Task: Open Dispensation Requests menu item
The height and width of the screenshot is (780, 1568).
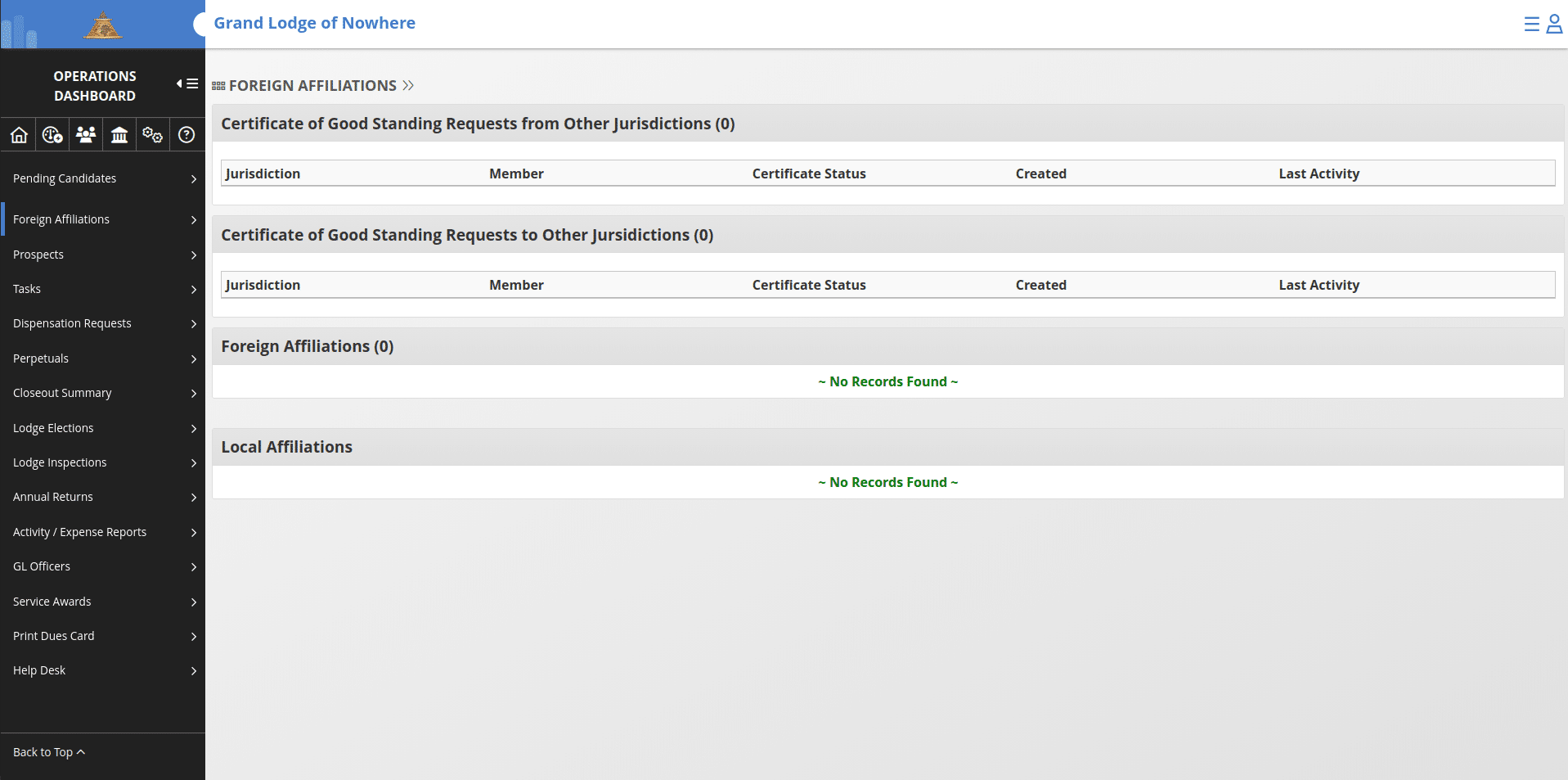Action: click(x=103, y=323)
